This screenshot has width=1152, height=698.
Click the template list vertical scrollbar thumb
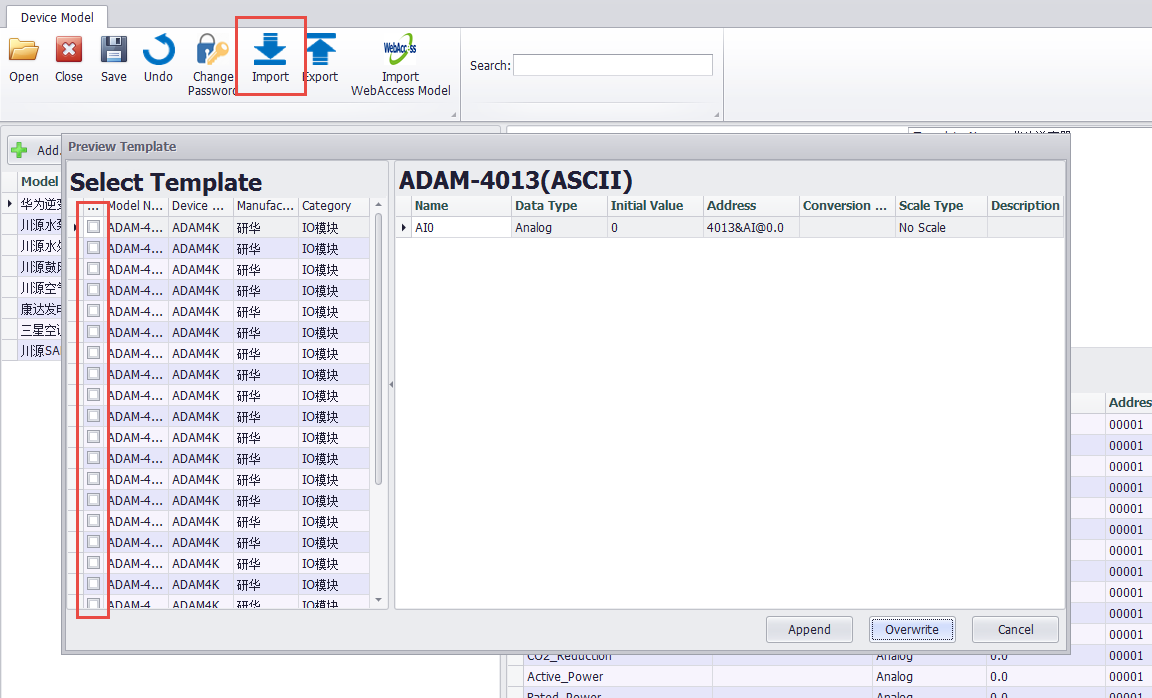click(378, 350)
